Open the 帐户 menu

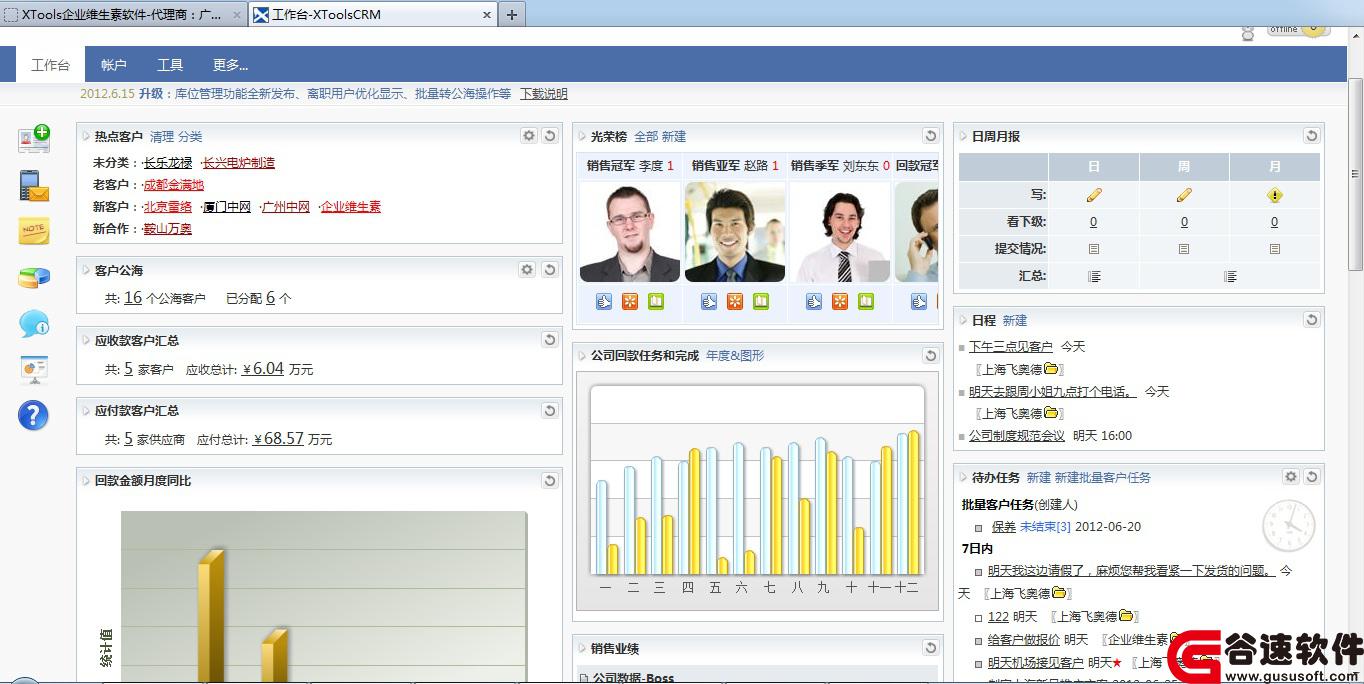coord(114,65)
